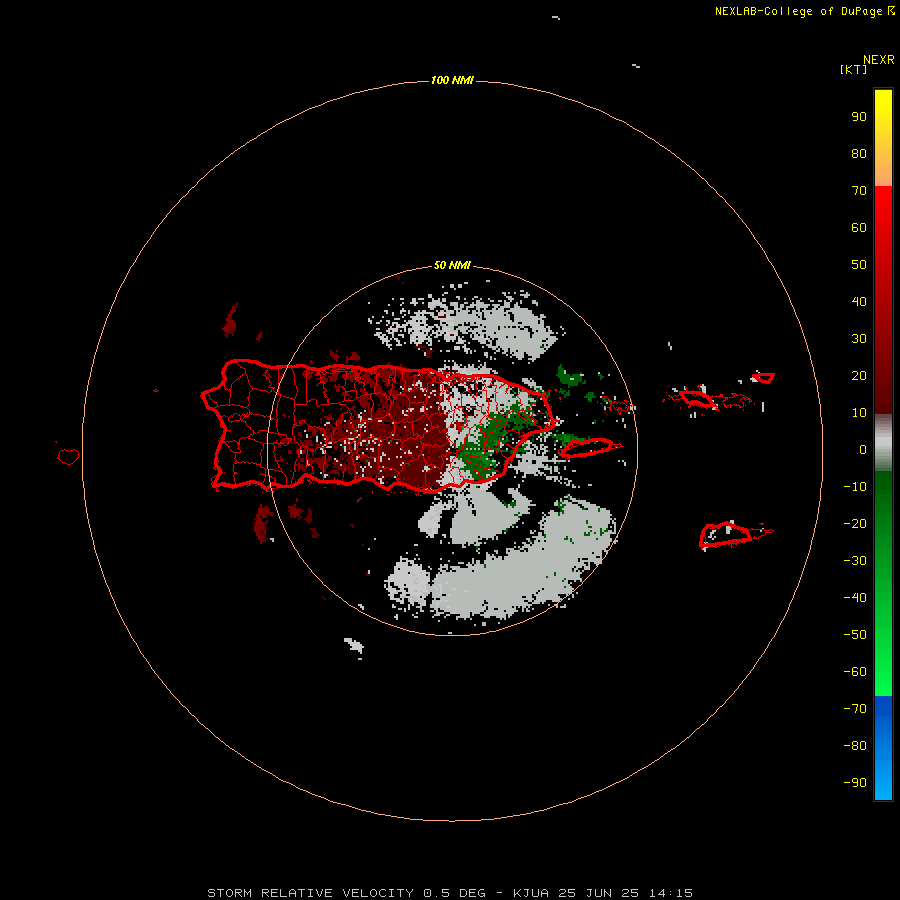Pick the yellow-orange top segment of color bar
Screen dimensions: 900x900
pos(883,138)
